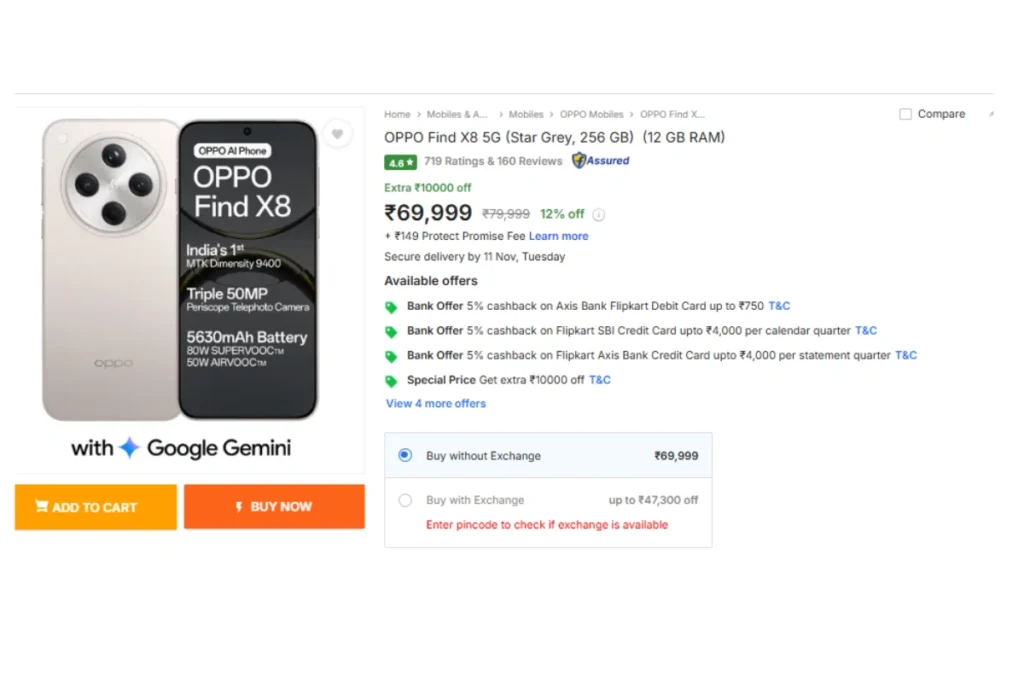The image size is (1024, 683).
Task: Click the OPPO Find X8 product image
Action: pos(180,270)
